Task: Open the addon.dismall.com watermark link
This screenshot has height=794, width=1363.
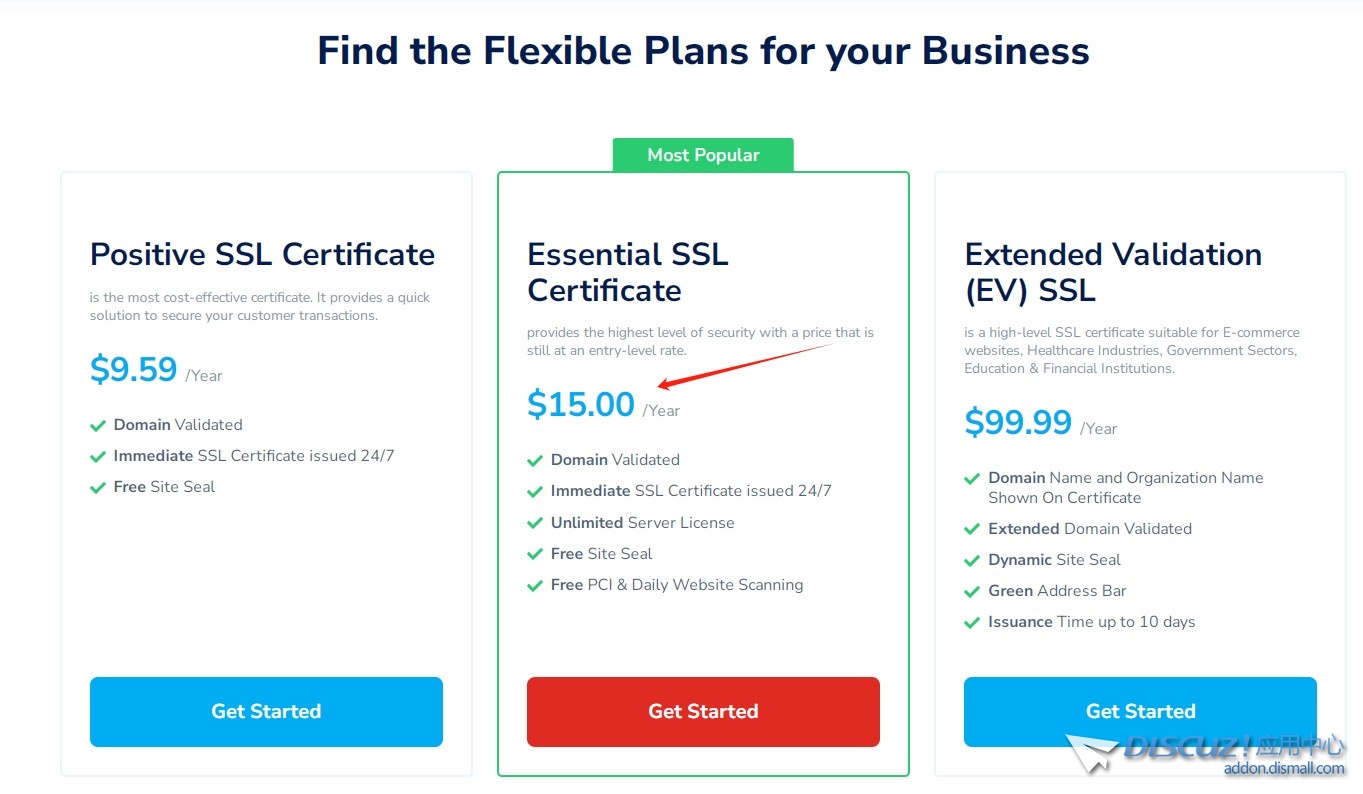Action: [1284, 768]
